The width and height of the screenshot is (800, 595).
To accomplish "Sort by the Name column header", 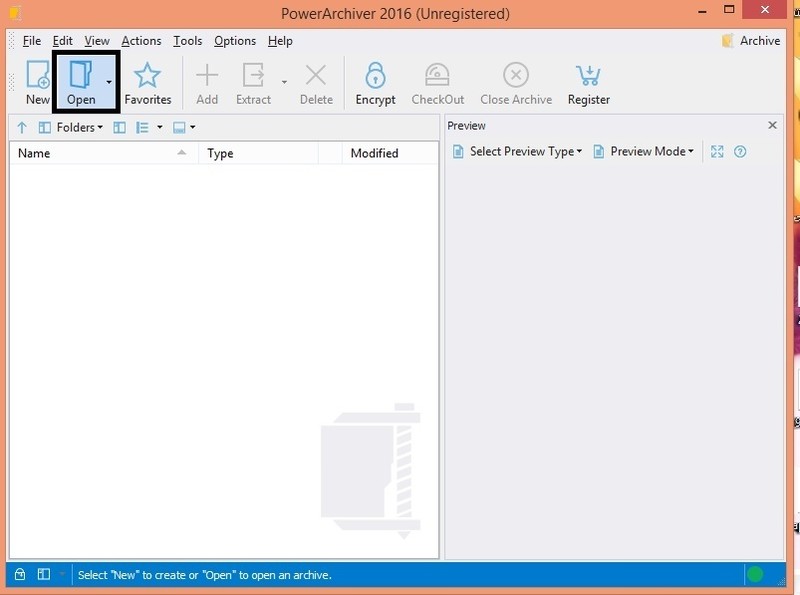I will [104, 153].
